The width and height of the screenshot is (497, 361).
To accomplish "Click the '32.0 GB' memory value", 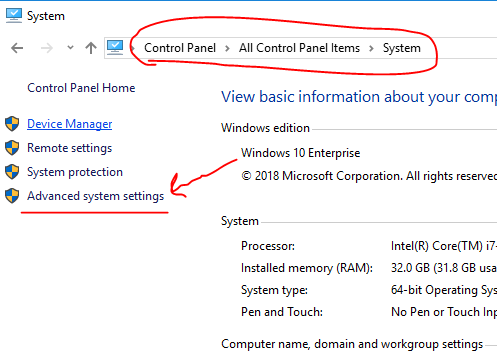I will point(410,268).
